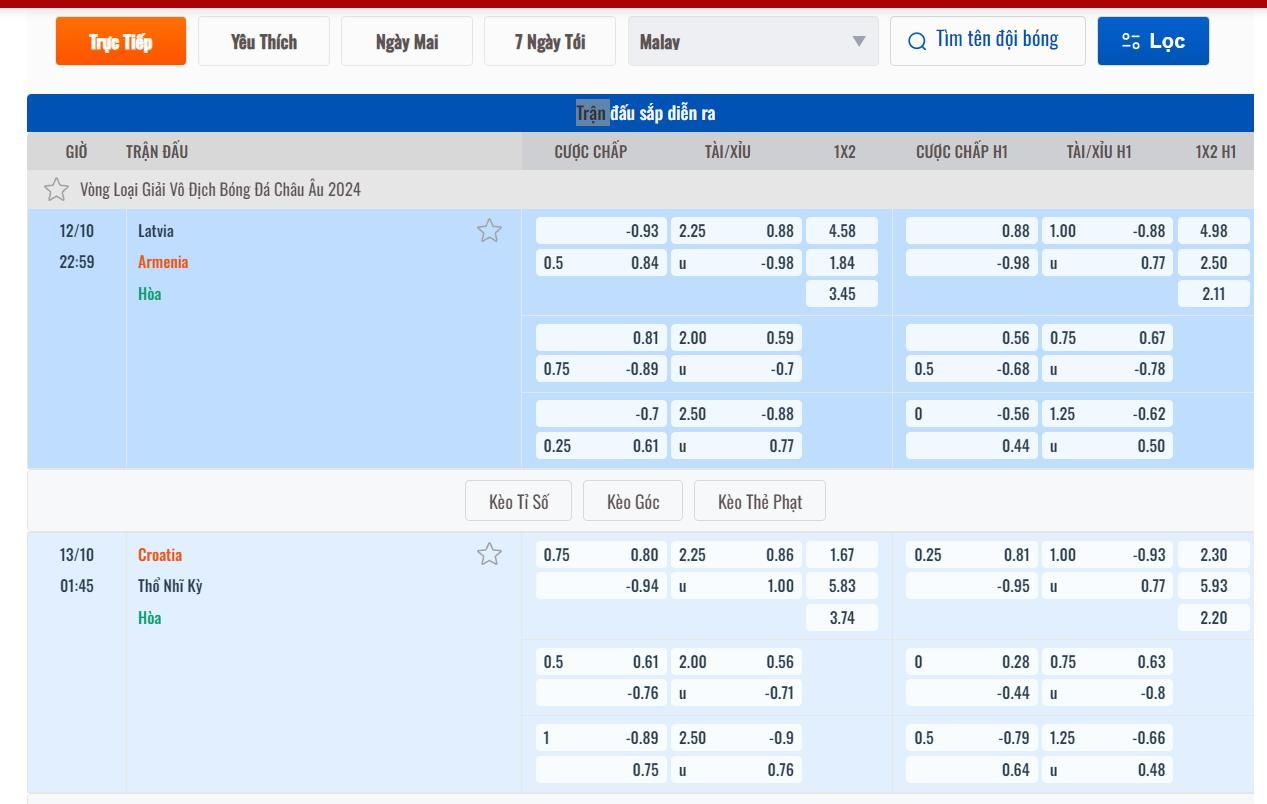Choose Croatia draw odds 3.74
1267x804 pixels.
842,617
